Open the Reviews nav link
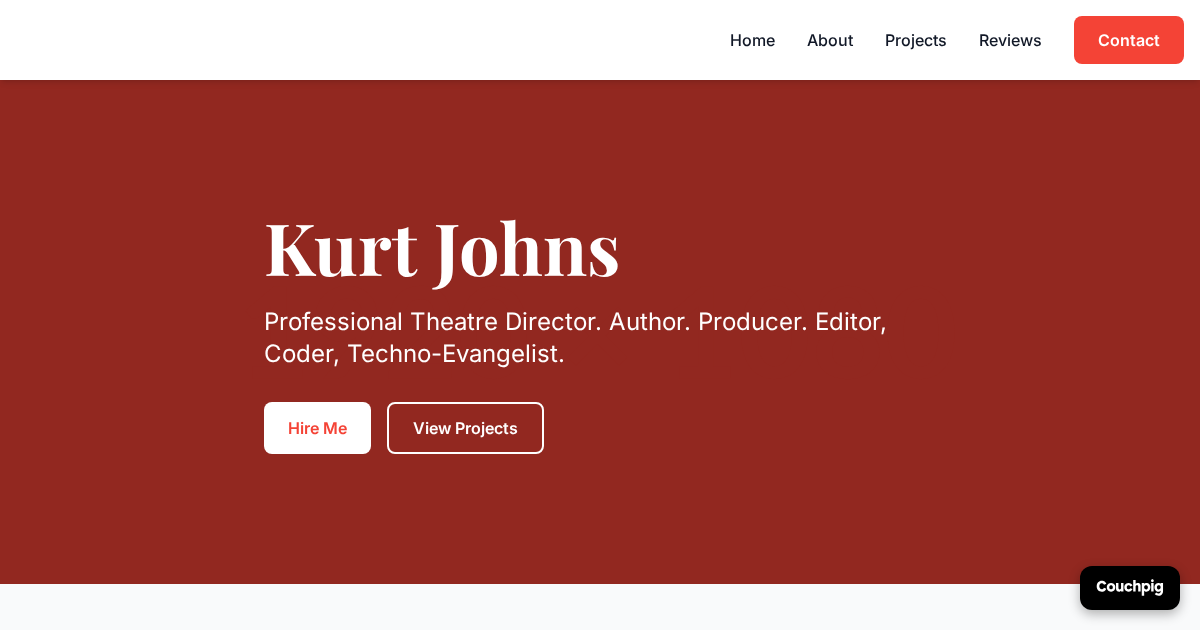The width and height of the screenshot is (1200, 630). click(1009, 40)
